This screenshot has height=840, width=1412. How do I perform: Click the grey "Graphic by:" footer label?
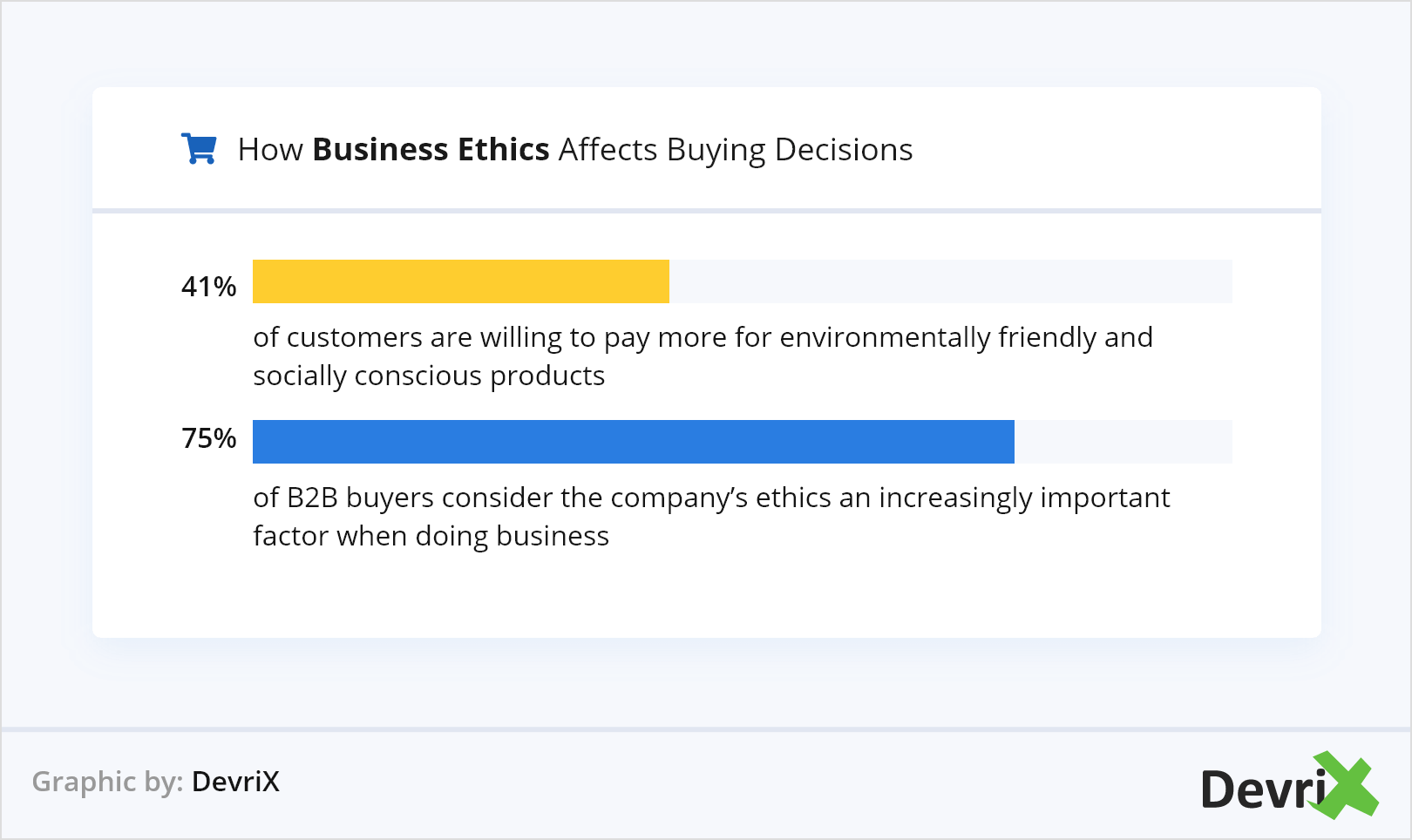pyautogui.click(x=107, y=782)
